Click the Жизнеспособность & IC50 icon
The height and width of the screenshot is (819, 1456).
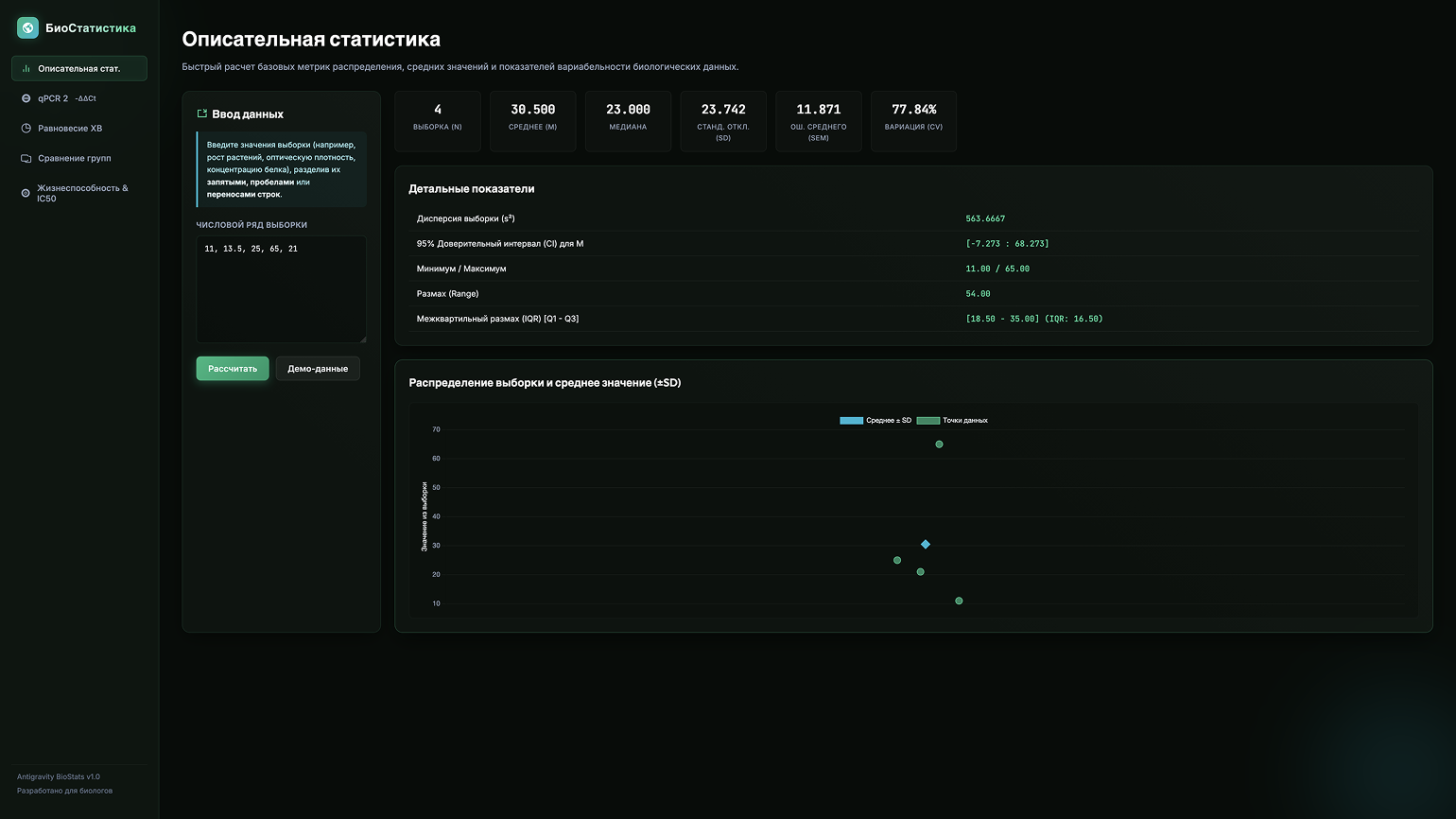(26, 193)
